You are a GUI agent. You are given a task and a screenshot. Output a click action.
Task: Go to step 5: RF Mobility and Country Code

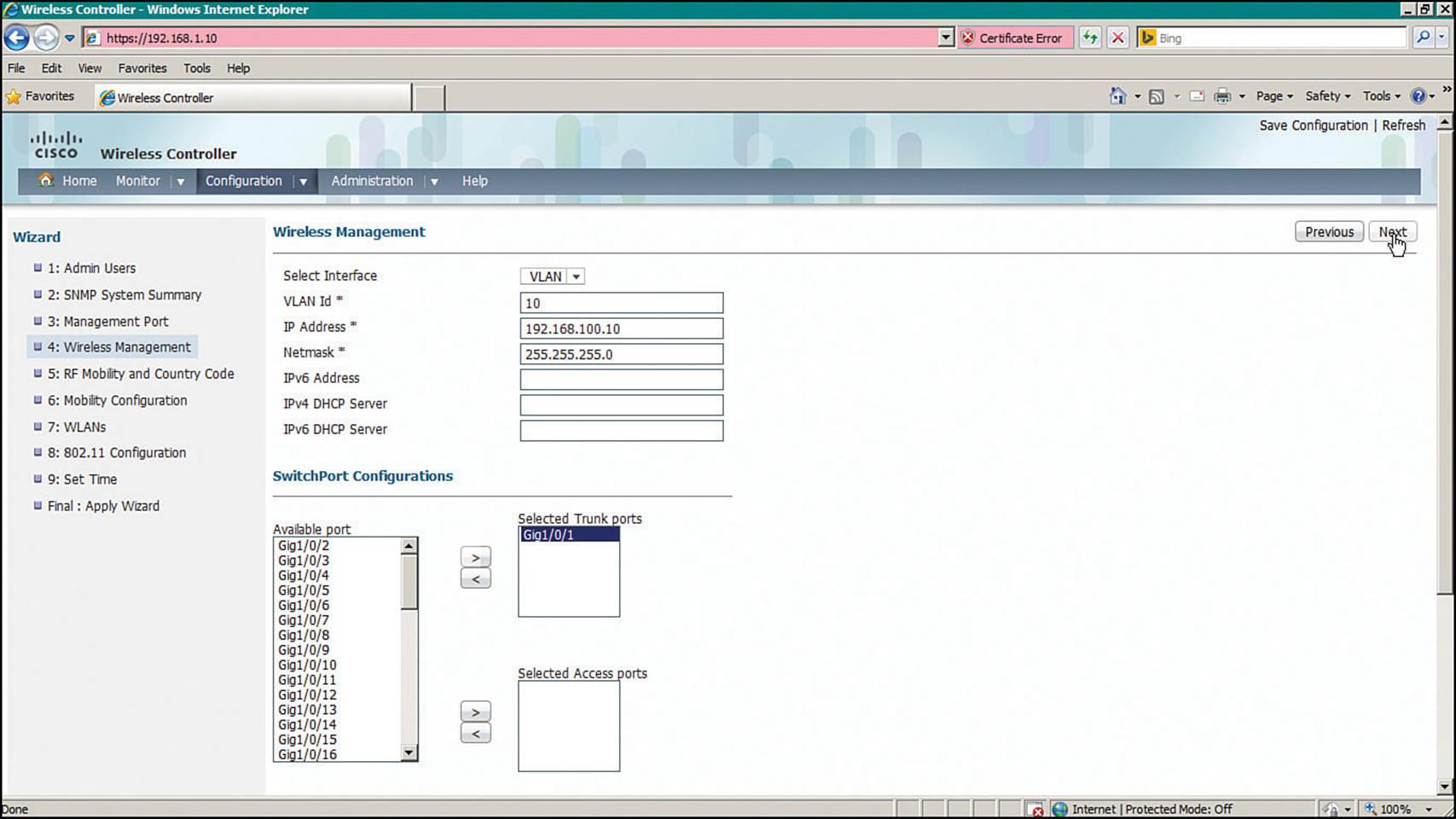[141, 374]
